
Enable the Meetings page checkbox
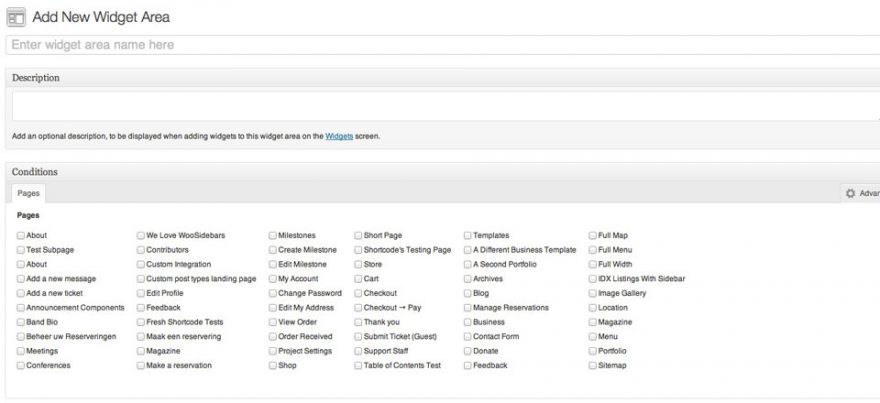click(x=21, y=351)
